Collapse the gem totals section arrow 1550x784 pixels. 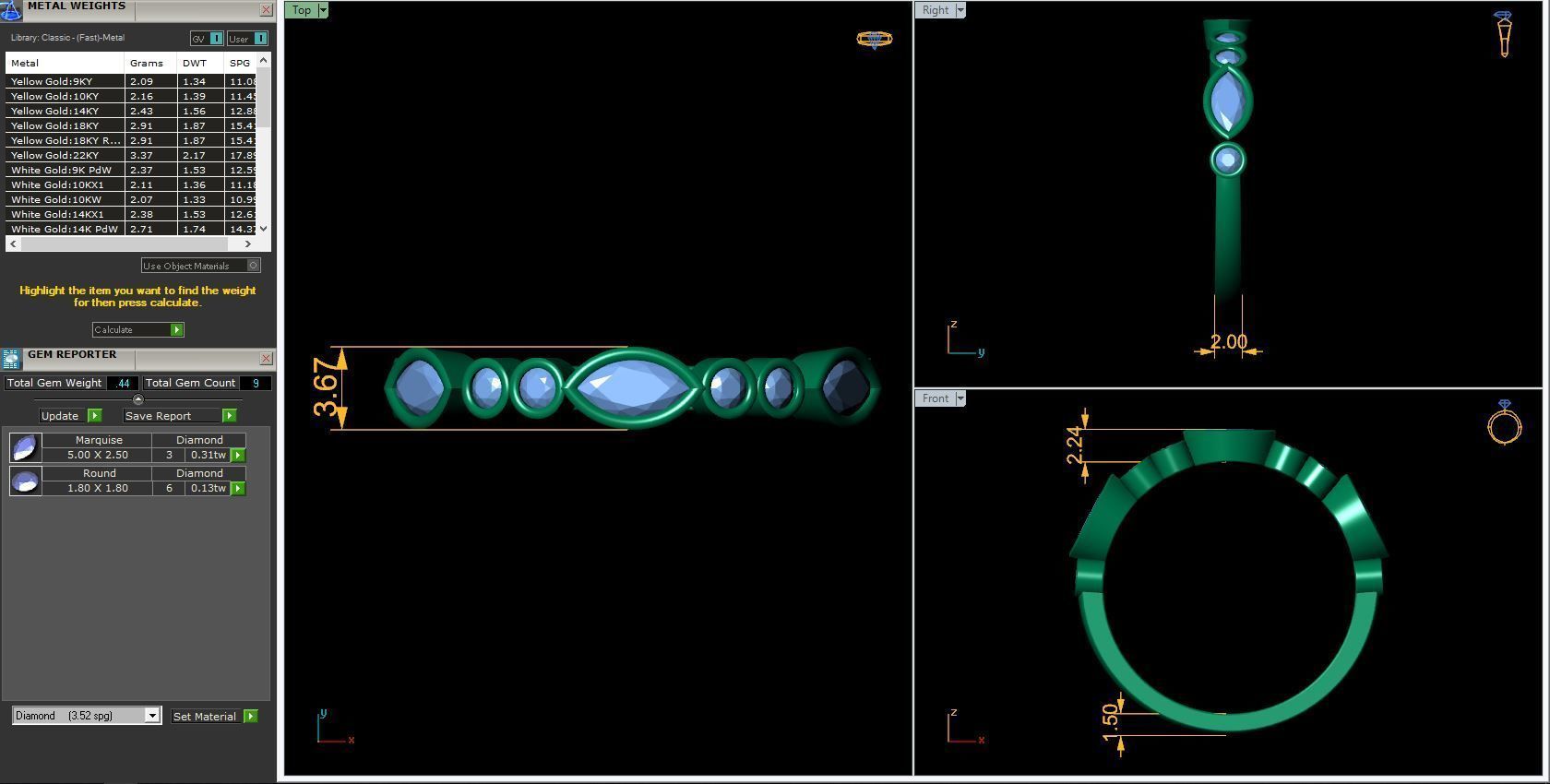pos(138,399)
